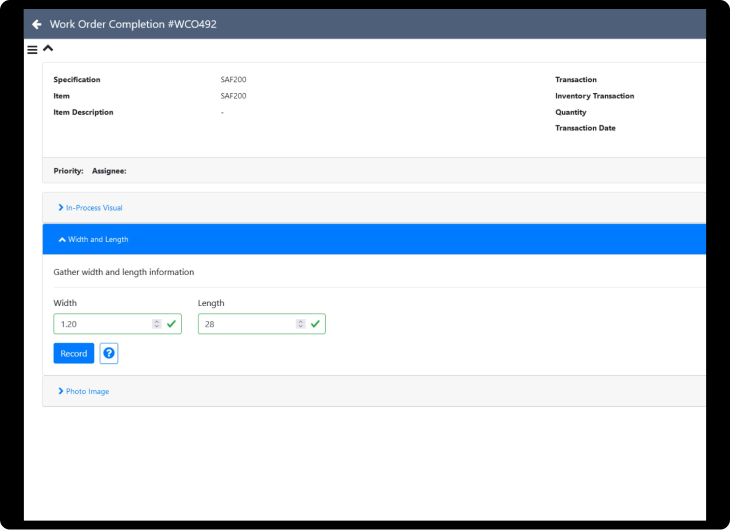Open the hamburger menu icon
The image size is (730, 530).
tap(32, 50)
